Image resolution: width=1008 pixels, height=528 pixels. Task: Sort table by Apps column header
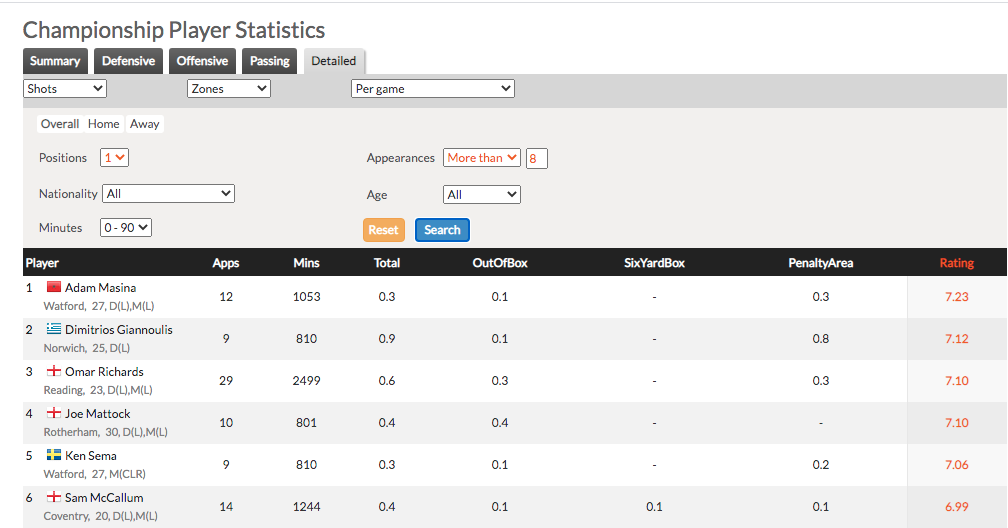226,263
